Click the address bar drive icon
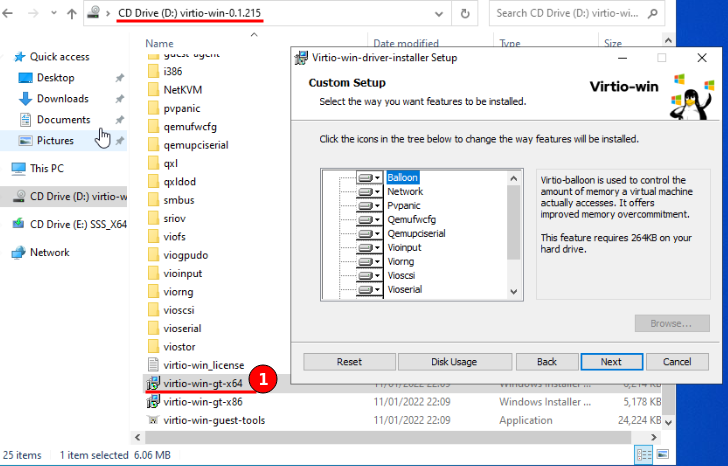The width and height of the screenshot is (728, 466). pos(93,13)
